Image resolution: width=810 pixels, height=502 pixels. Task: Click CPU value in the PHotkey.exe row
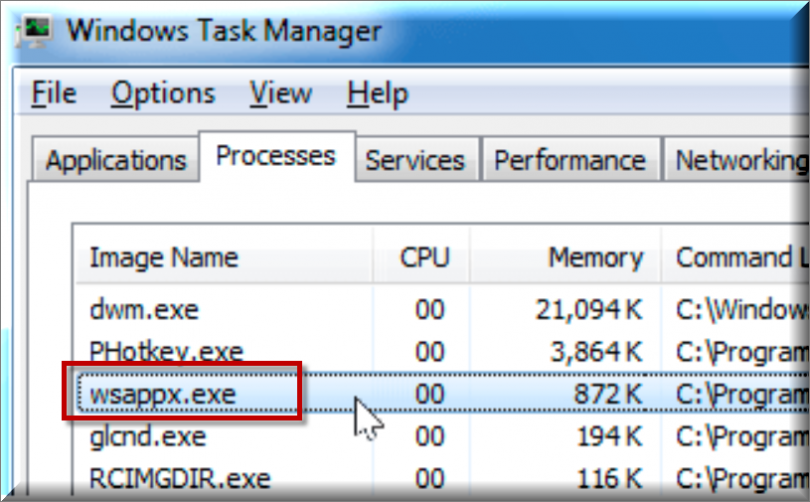[x=429, y=352]
